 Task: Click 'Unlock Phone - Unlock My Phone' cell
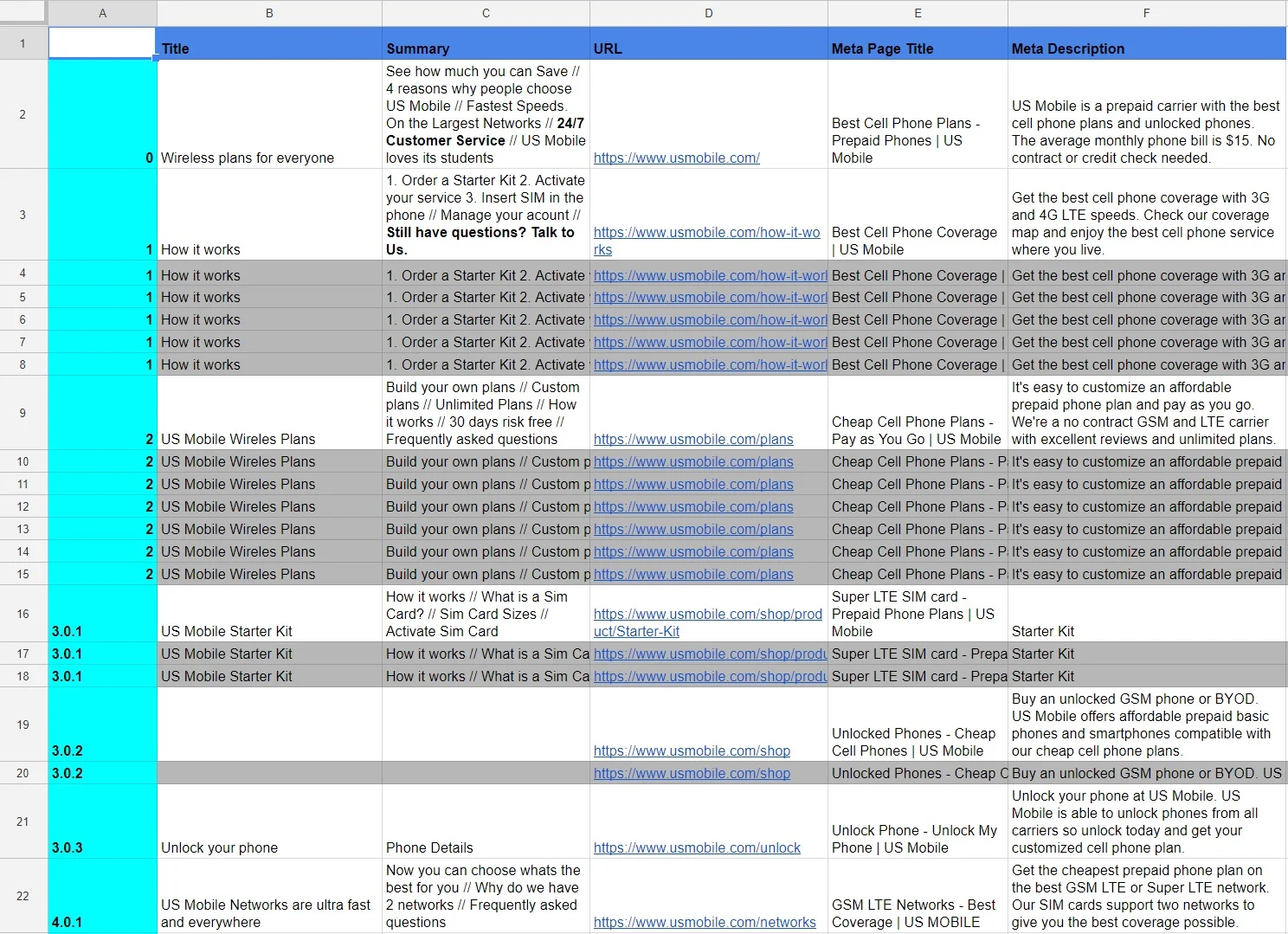(x=918, y=821)
